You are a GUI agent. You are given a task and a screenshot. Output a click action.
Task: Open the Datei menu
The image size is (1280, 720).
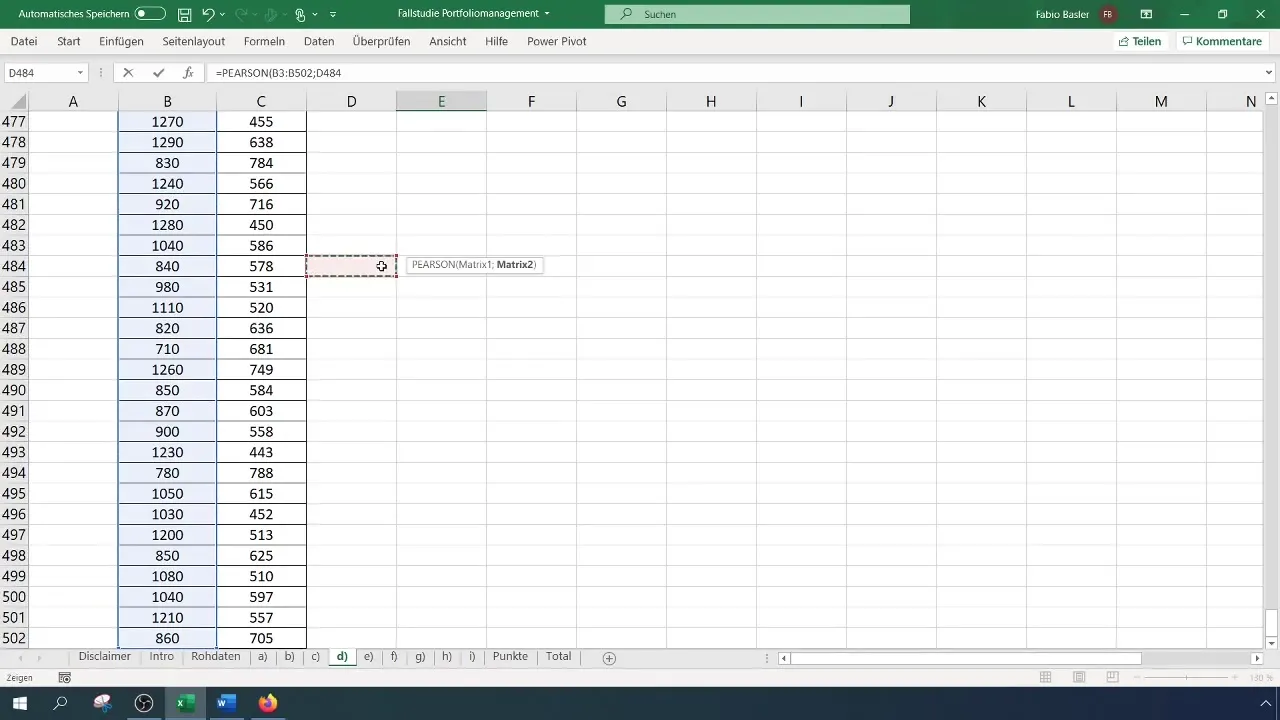(x=24, y=41)
